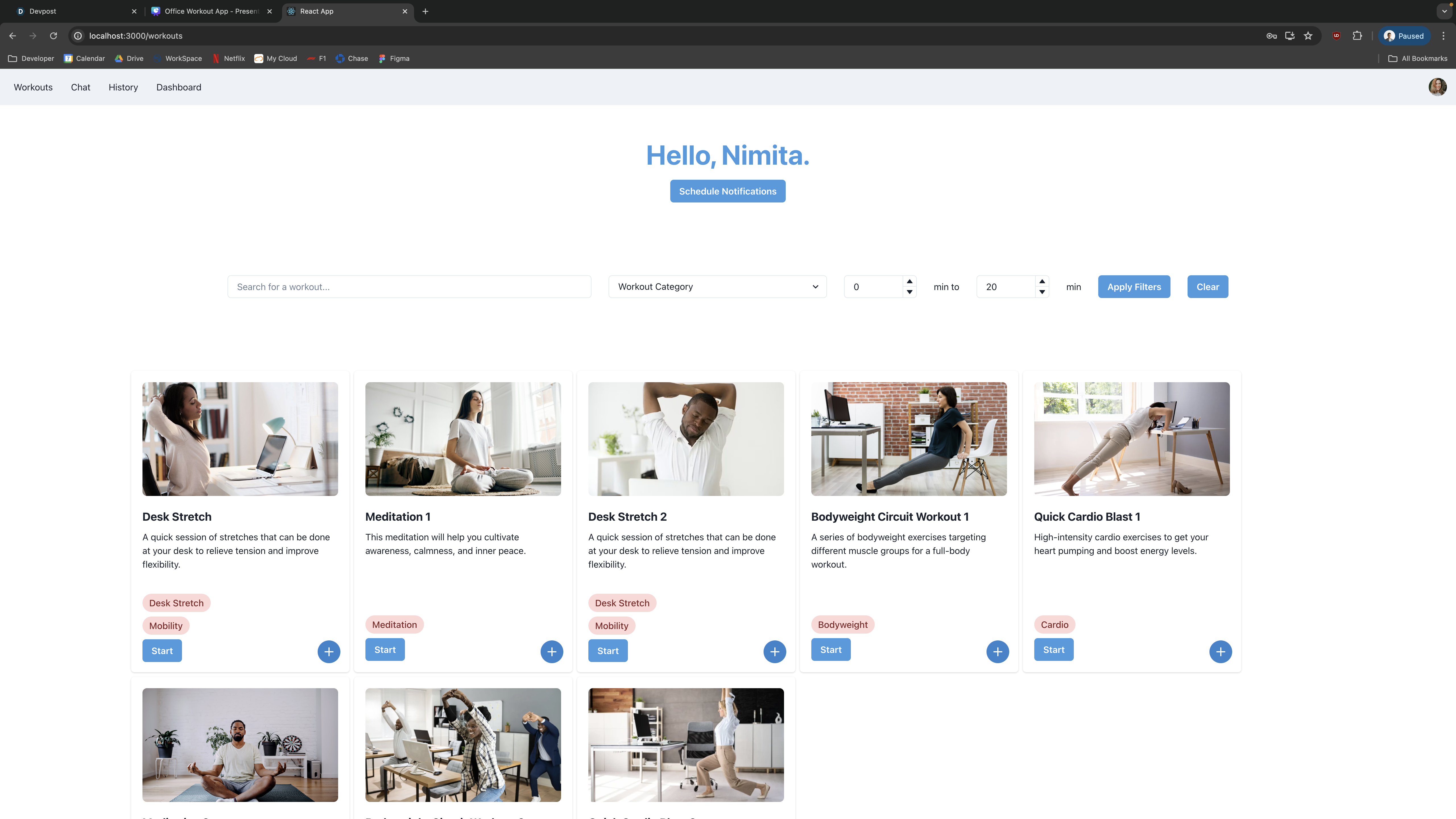Open All Bookmarks folder
Screen dimensions: 1456x819
point(1418,58)
